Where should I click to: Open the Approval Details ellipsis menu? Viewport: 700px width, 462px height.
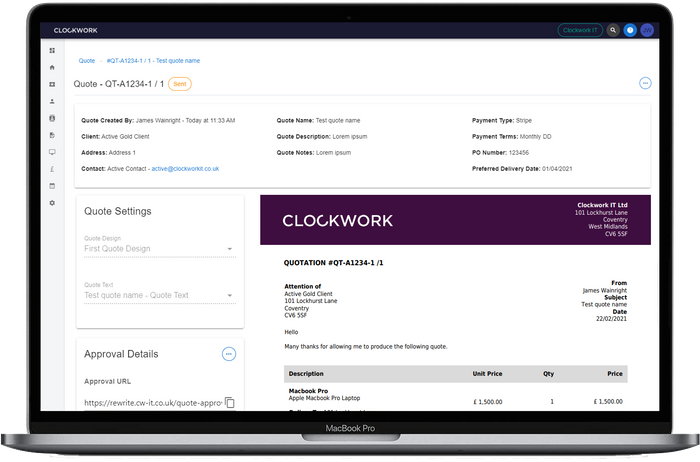coord(229,354)
